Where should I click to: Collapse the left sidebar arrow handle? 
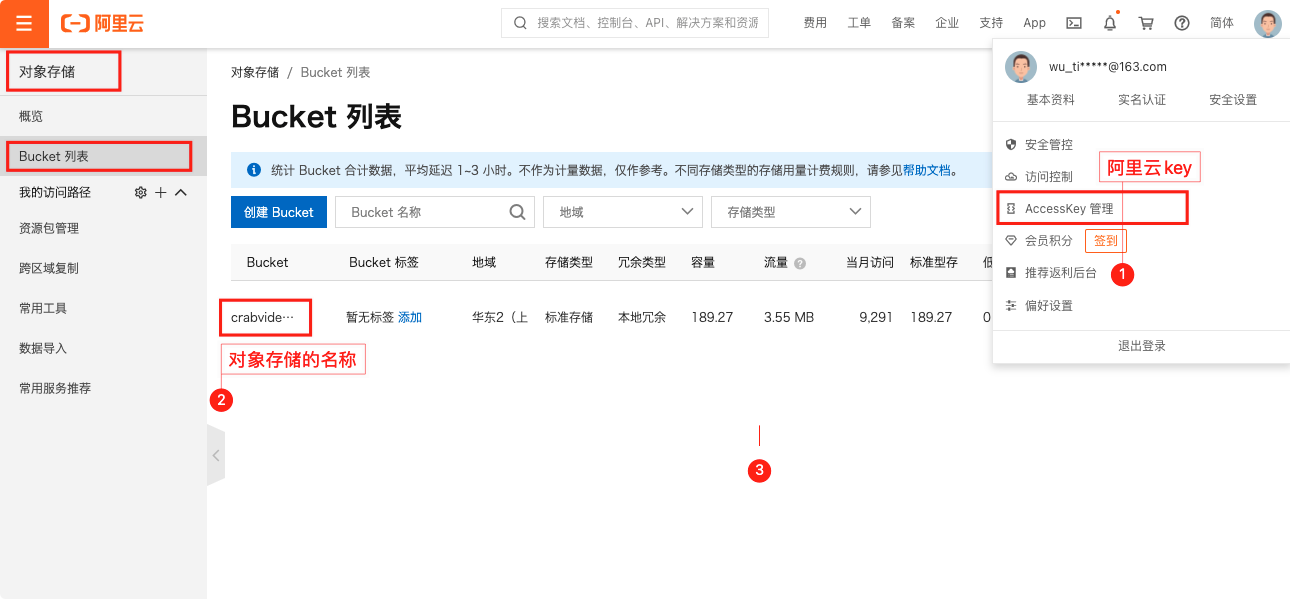(x=216, y=455)
